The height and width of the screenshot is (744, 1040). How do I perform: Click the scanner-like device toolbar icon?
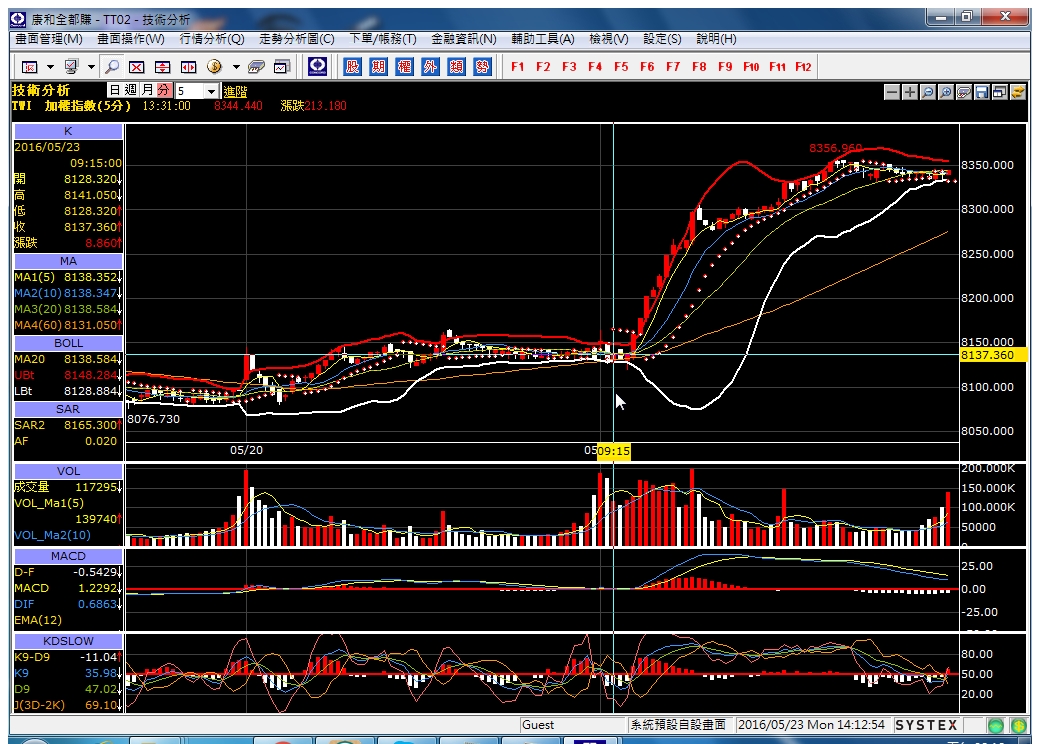[x=256, y=66]
